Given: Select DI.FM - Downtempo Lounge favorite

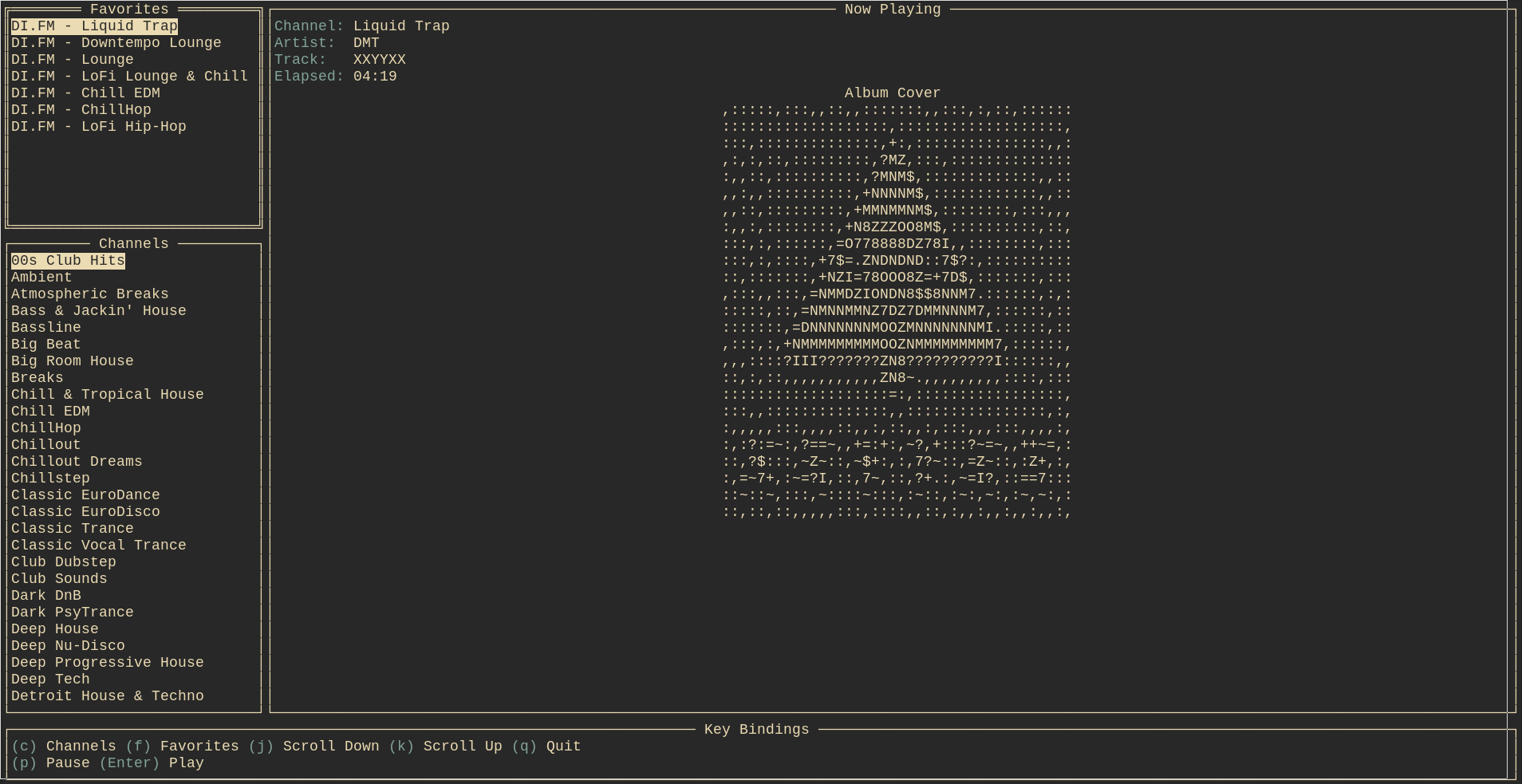Looking at the screenshot, I should coord(116,42).
